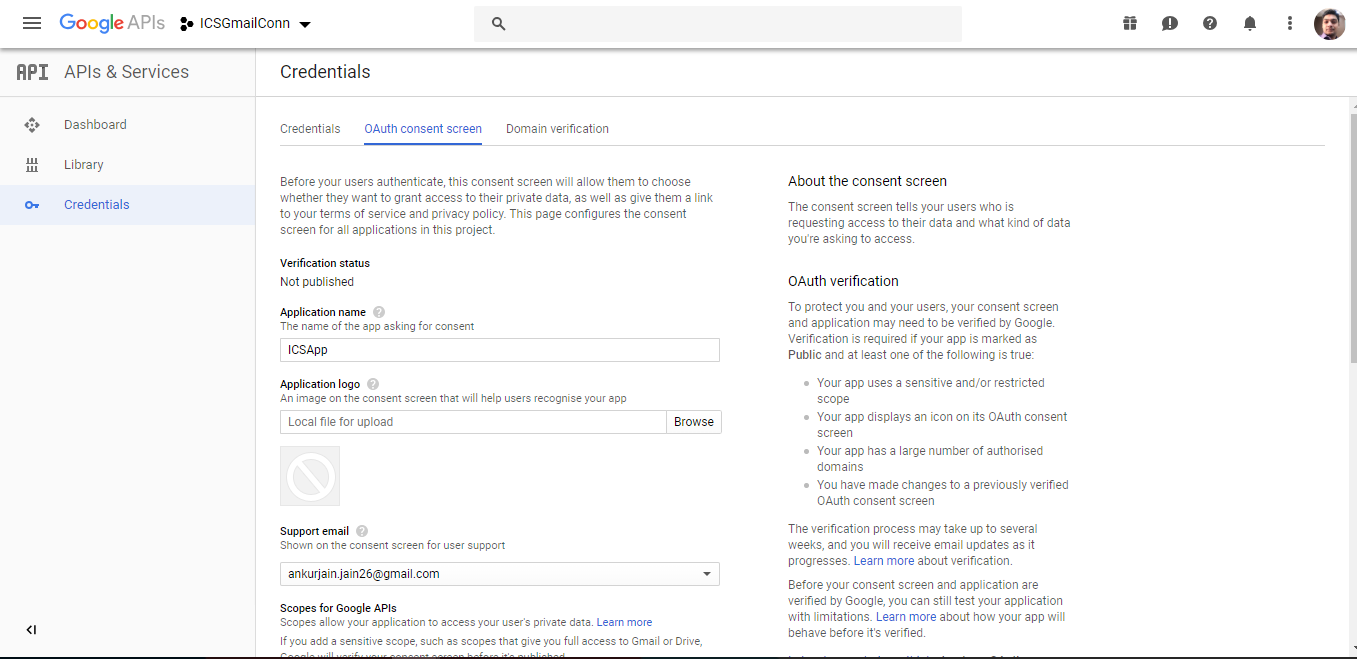Click the help question mark icon
The width and height of the screenshot is (1357, 659).
tap(1210, 23)
